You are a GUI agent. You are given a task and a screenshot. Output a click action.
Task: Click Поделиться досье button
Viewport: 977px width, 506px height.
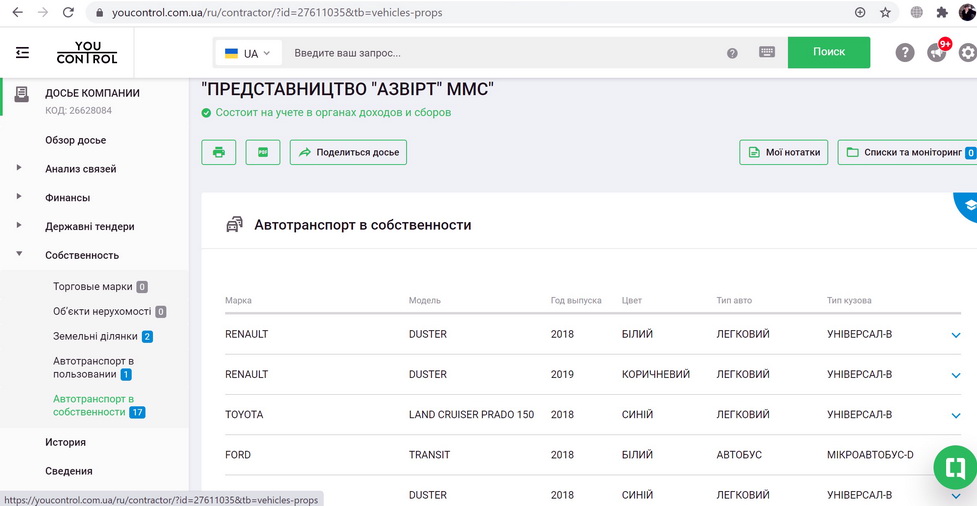(348, 152)
